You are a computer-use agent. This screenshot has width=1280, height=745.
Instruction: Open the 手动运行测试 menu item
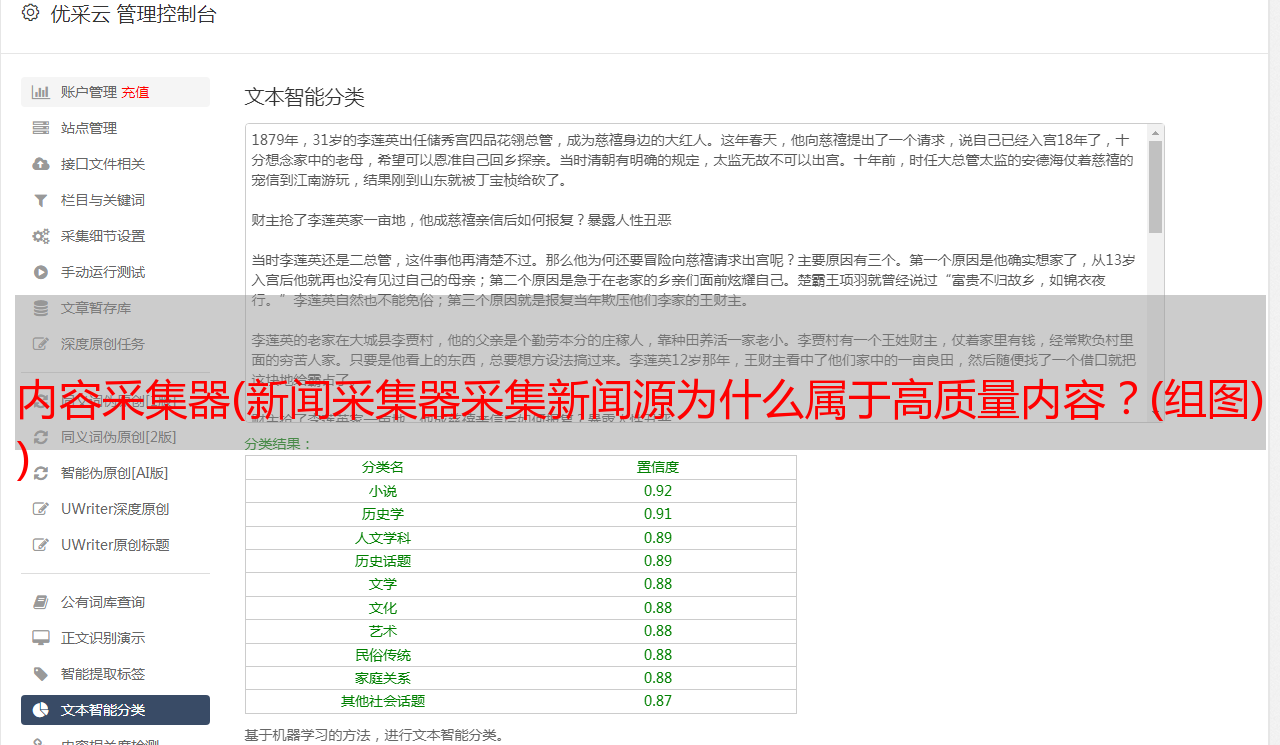(115, 272)
